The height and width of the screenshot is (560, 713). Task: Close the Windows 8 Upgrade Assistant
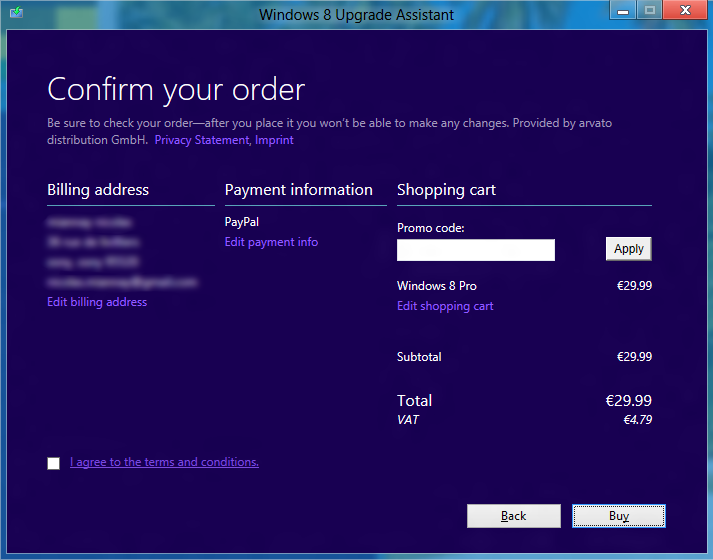coord(685,11)
